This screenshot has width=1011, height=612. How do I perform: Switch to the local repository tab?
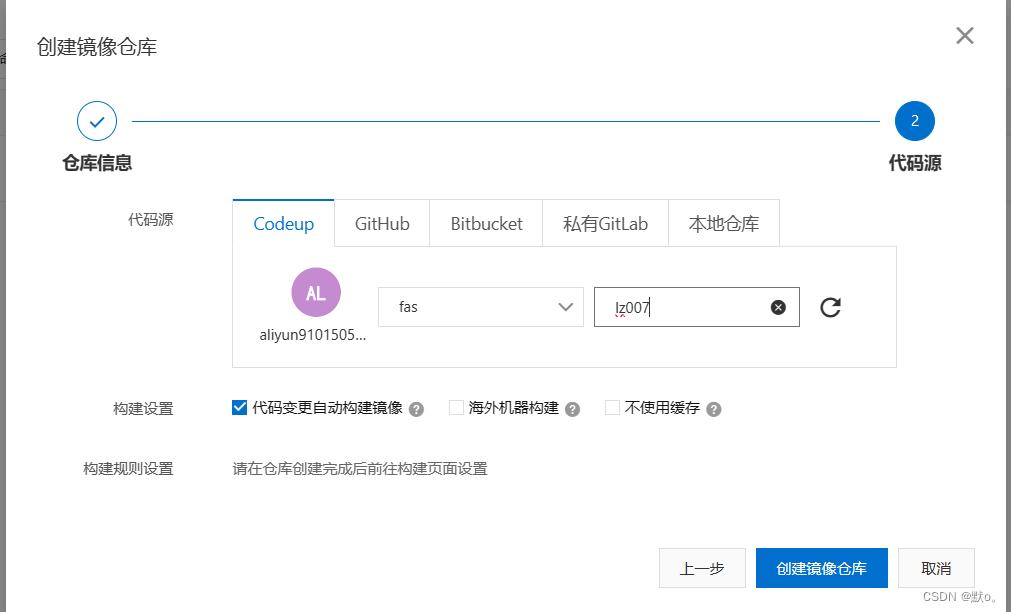click(x=724, y=224)
